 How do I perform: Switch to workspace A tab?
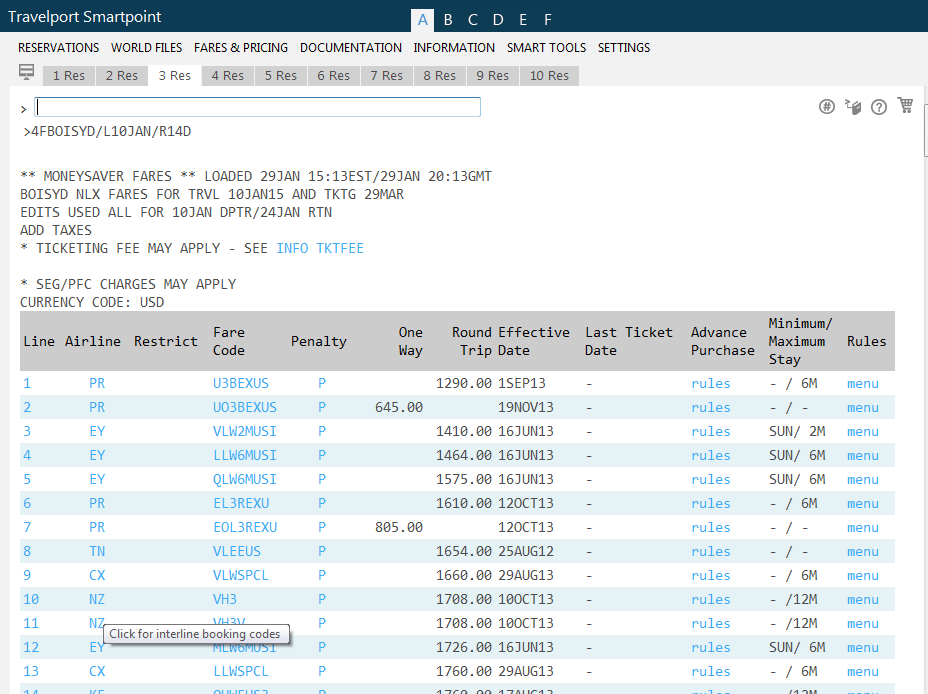423,20
